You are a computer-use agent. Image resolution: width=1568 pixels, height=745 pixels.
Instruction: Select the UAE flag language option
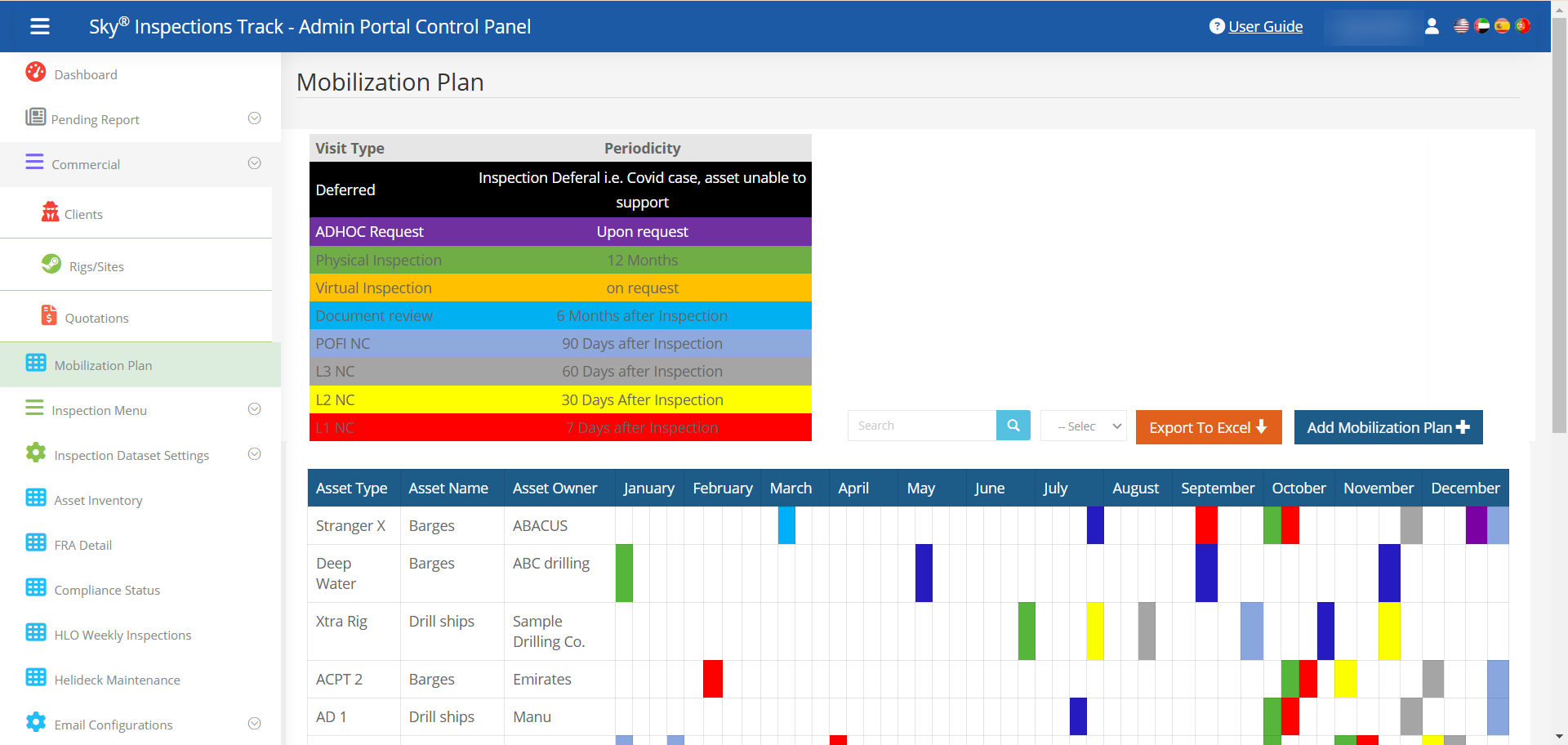click(1482, 26)
